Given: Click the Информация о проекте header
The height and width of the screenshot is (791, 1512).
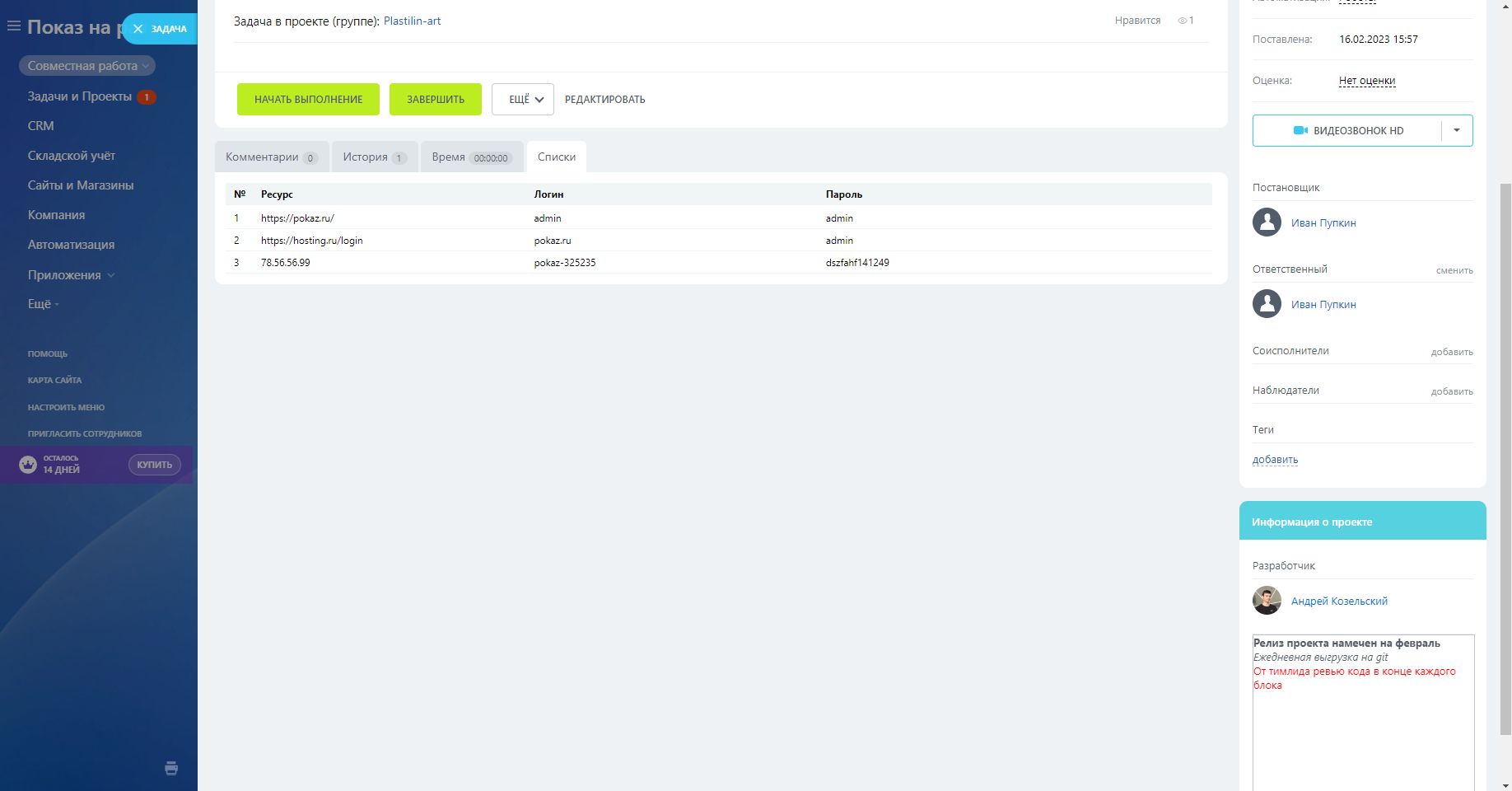Looking at the screenshot, I should pos(1363,521).
